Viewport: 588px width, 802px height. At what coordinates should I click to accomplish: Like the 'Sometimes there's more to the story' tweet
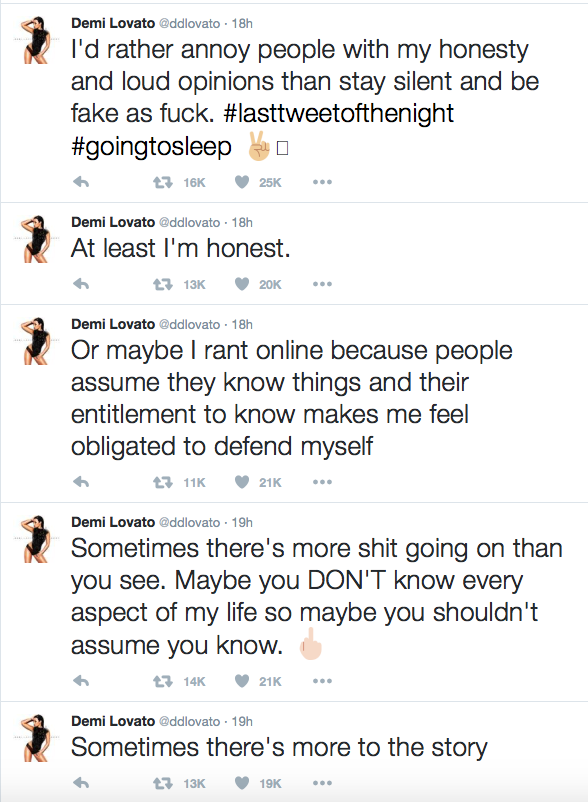242,783
